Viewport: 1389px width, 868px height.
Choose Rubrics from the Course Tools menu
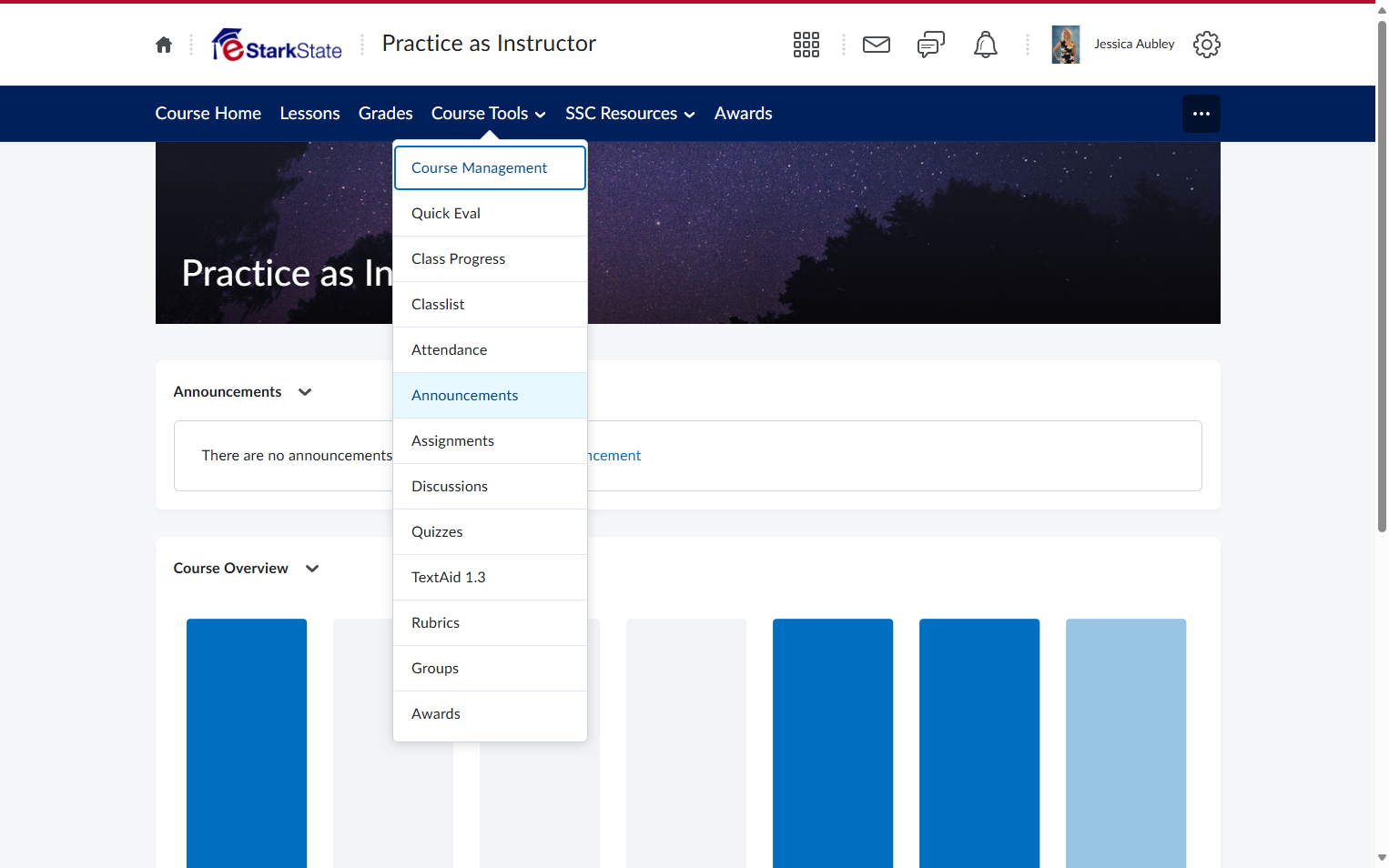490,623
